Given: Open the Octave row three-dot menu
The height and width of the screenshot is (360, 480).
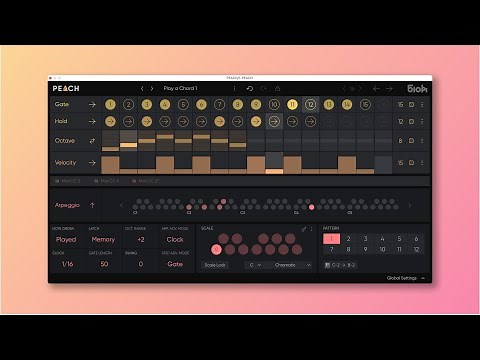Looking at the screenshot, I should pyautogui.click(x=422, y=141).
